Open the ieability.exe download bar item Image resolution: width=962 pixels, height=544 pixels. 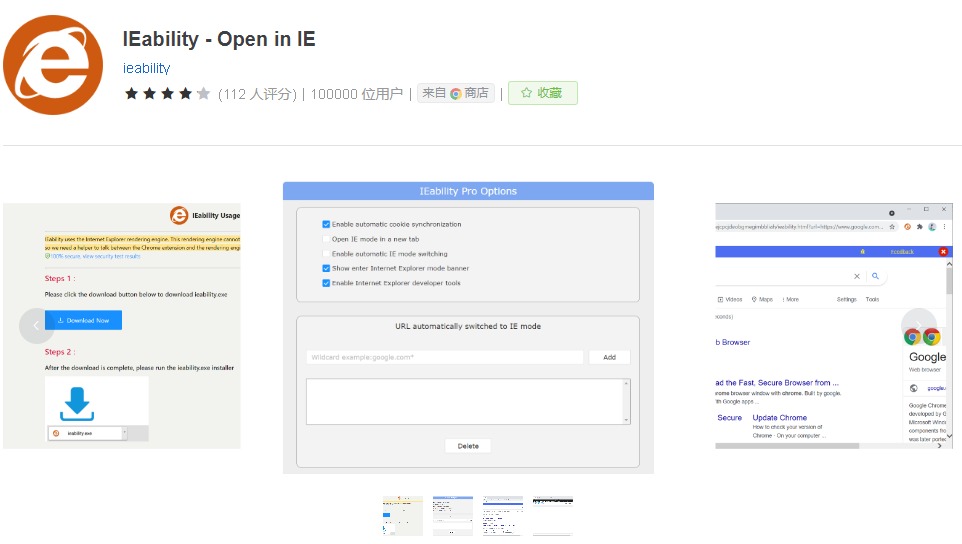tap(86, 433)
